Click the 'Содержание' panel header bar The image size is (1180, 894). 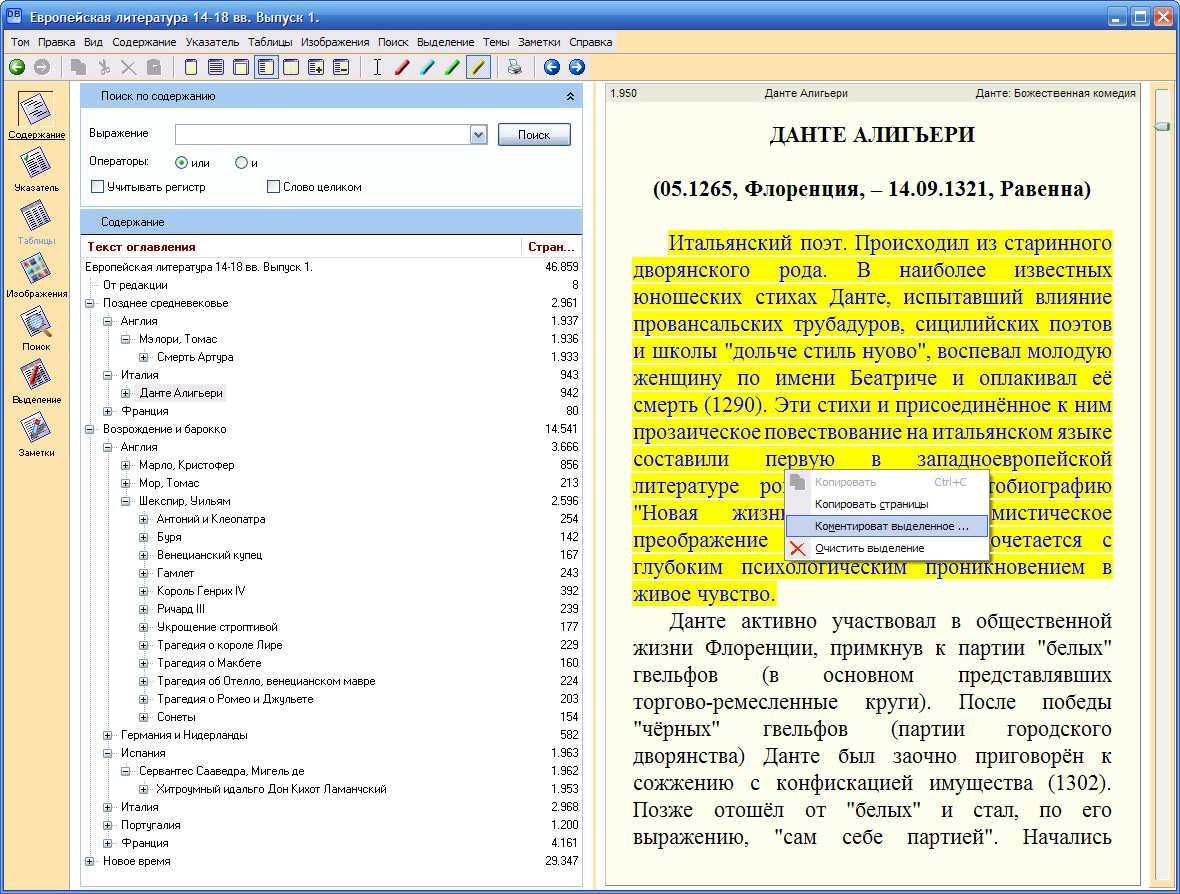tap(331, 222)
